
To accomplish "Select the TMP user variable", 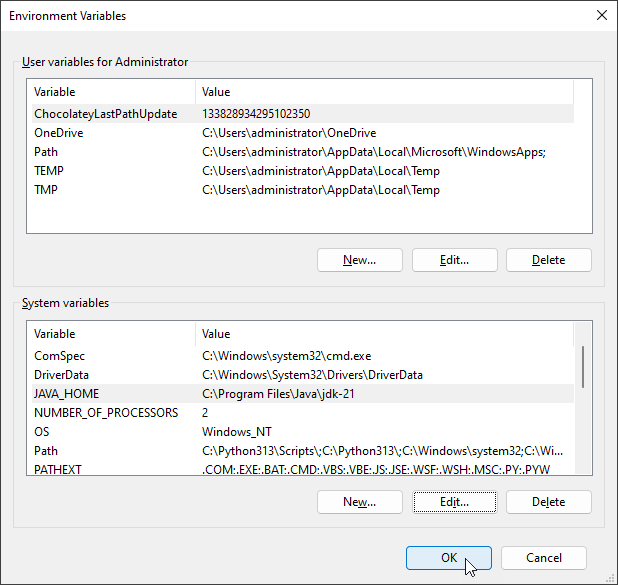I will pyautogui.click(x=46, y=190).
